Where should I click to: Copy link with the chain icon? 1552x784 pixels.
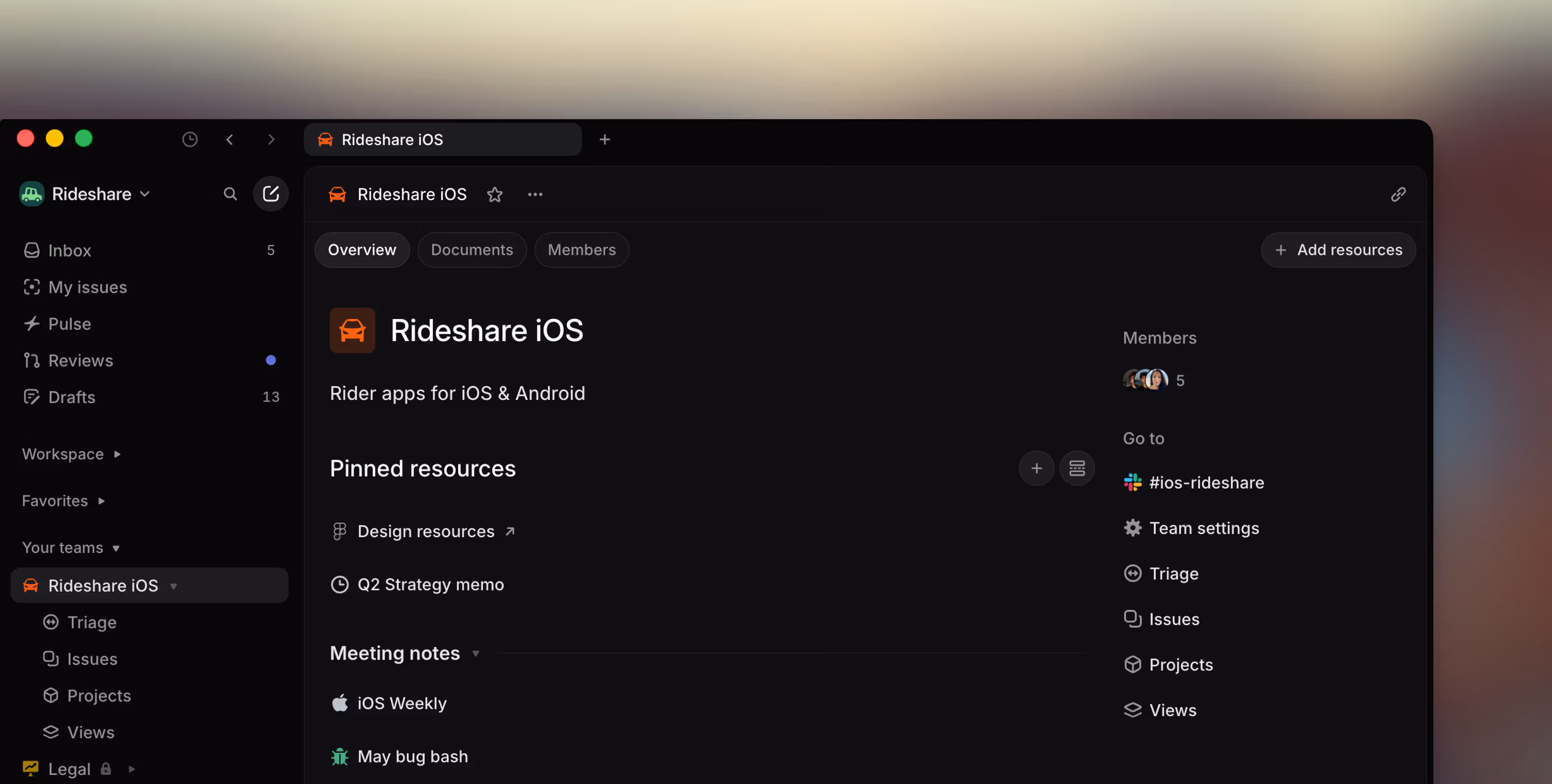point(1398,195)
